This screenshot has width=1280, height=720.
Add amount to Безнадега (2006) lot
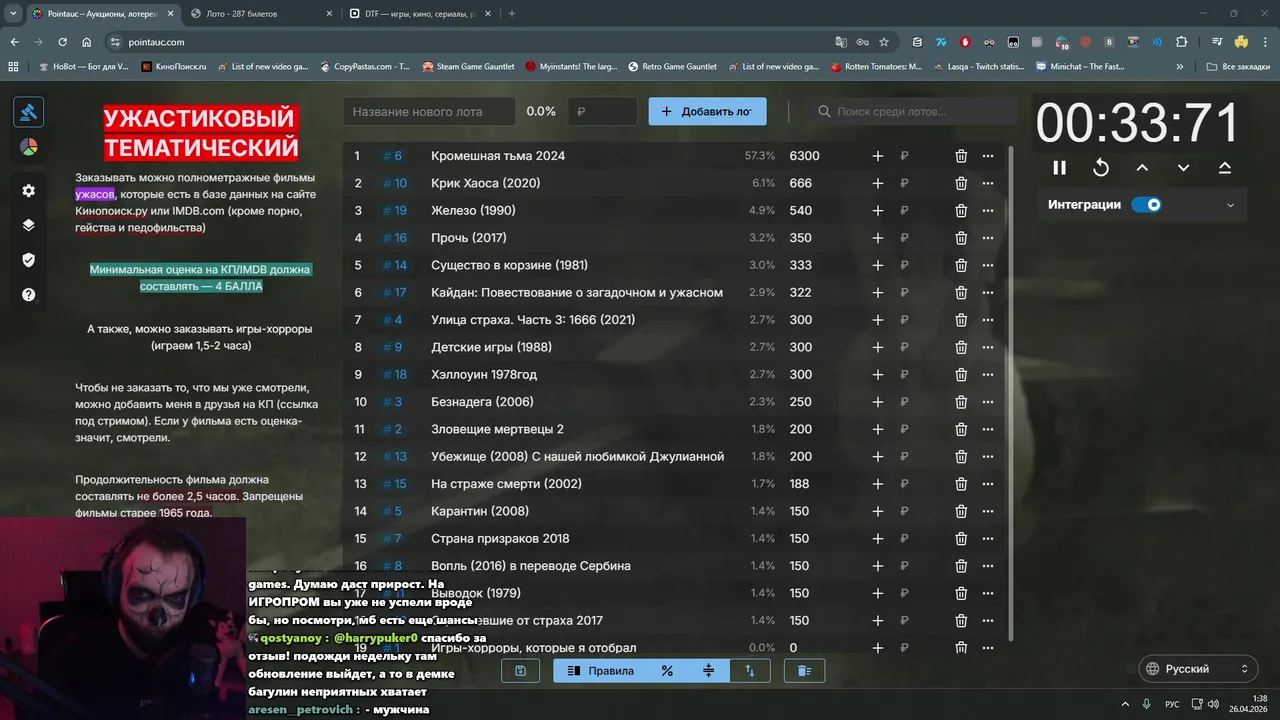tap(878, 402)
